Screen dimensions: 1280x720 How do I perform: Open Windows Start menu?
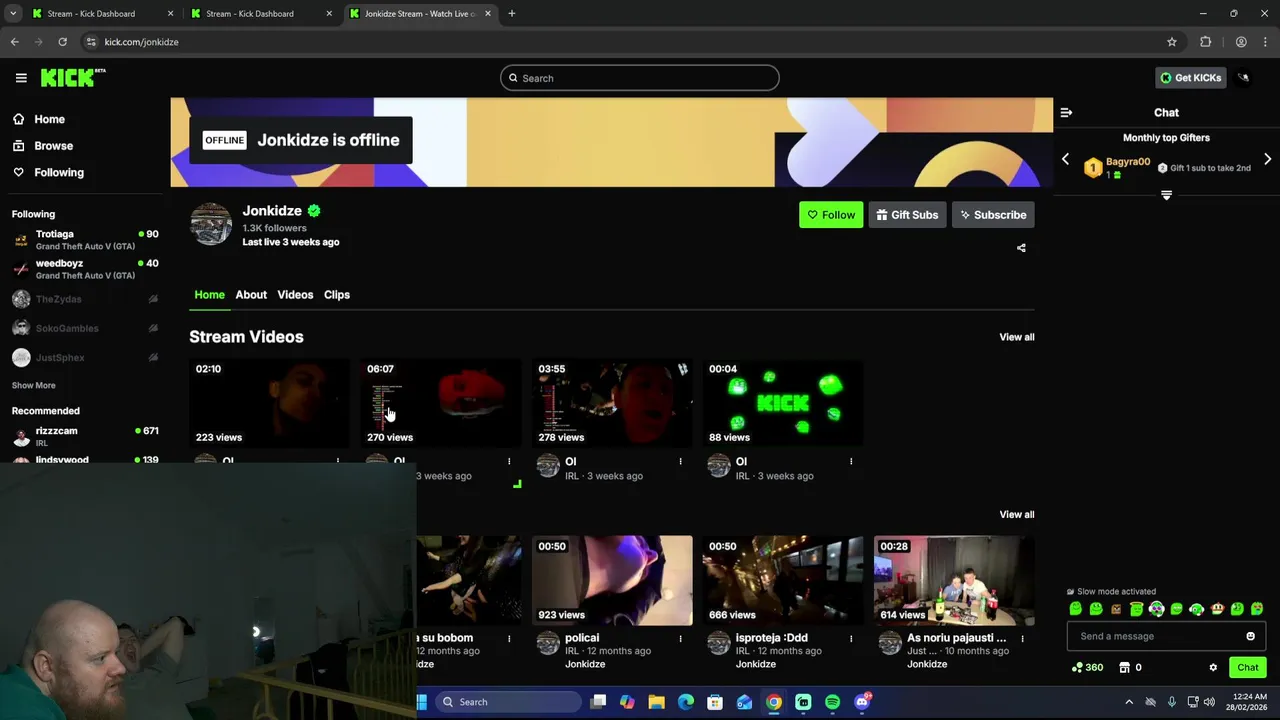(422, 702)
